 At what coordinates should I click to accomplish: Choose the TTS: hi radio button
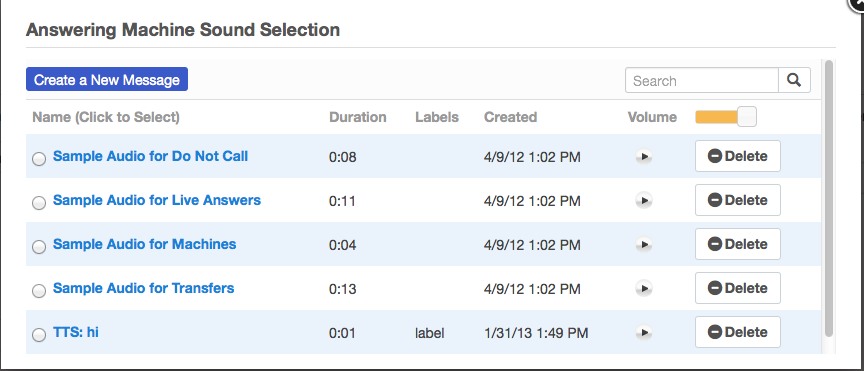click(x=39, y=335)
